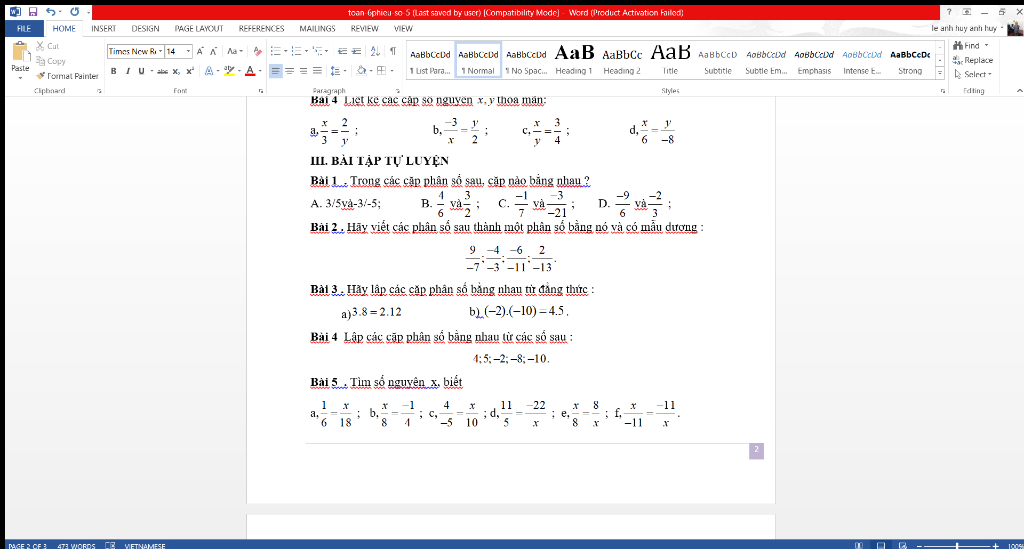Expand the multilevel list dropdown
This screenshot has height=549, width=1024.
[x=328, y=51]
